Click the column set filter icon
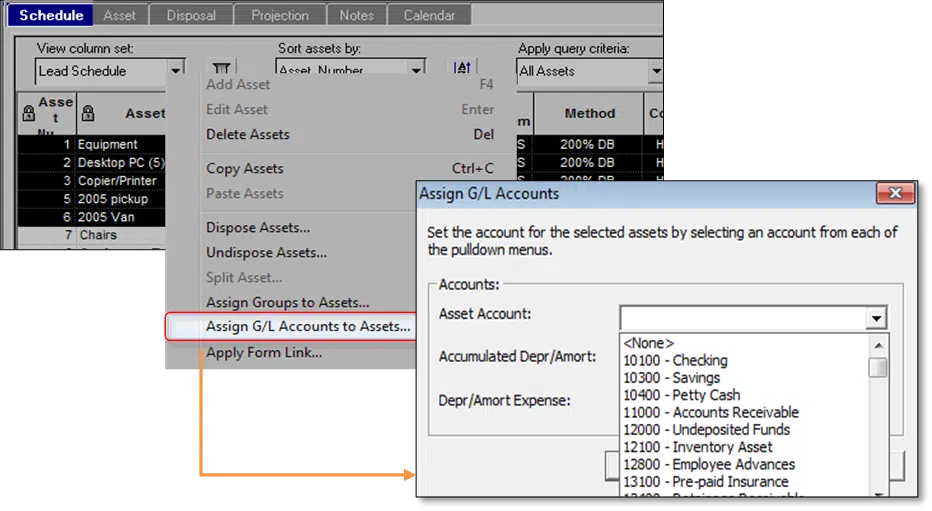Screen dimensions: 932x511 (221, 68)
